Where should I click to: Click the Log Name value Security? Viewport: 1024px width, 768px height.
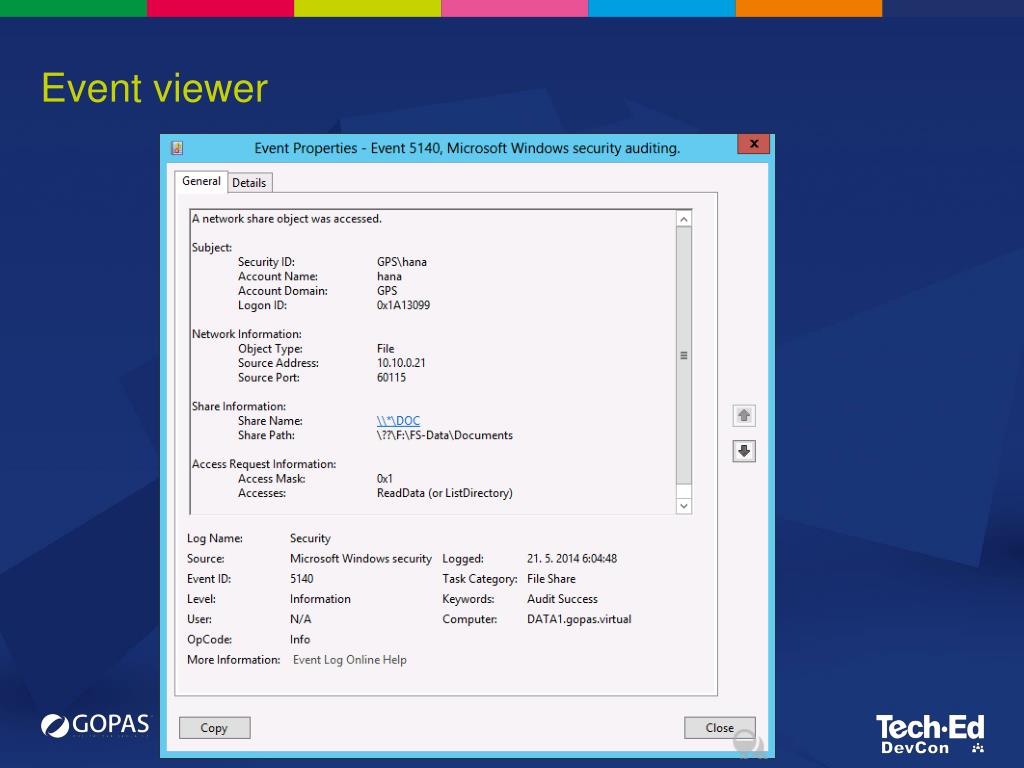pyautogui.click(x=310, y=538)
